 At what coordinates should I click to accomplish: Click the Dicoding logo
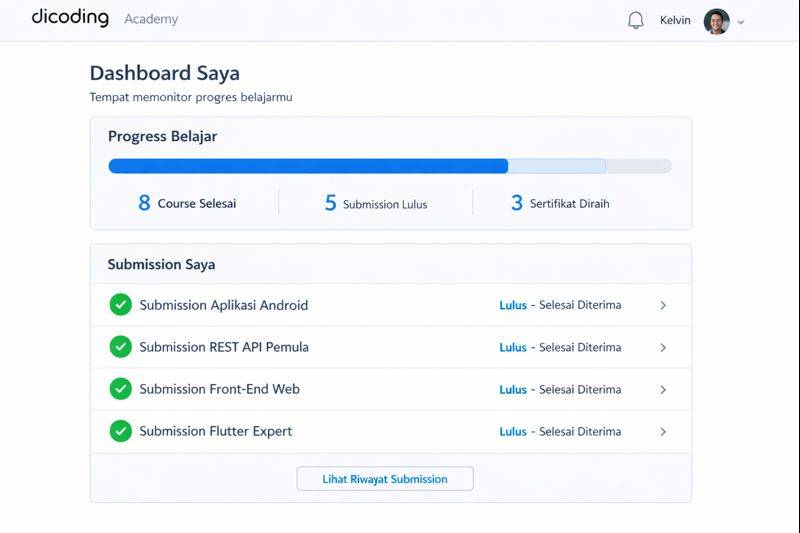tap(70, 18)
